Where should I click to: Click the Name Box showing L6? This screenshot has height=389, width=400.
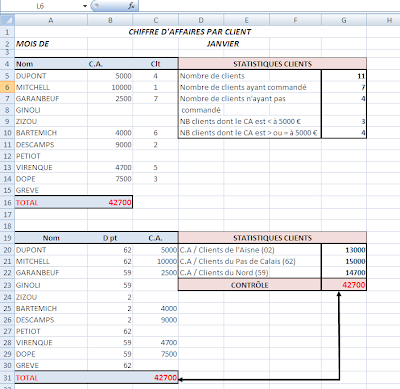[41, 6]
